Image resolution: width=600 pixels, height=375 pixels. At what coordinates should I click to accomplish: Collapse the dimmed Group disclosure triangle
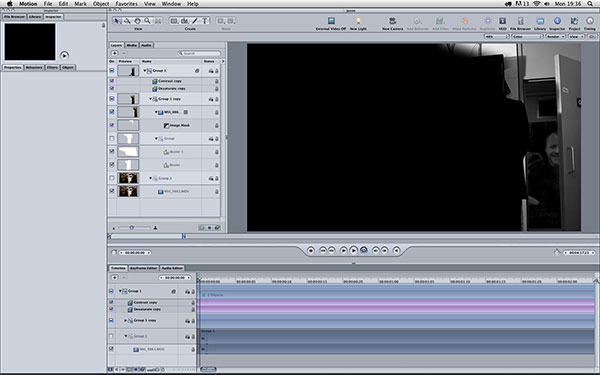(x=156, y=139)
